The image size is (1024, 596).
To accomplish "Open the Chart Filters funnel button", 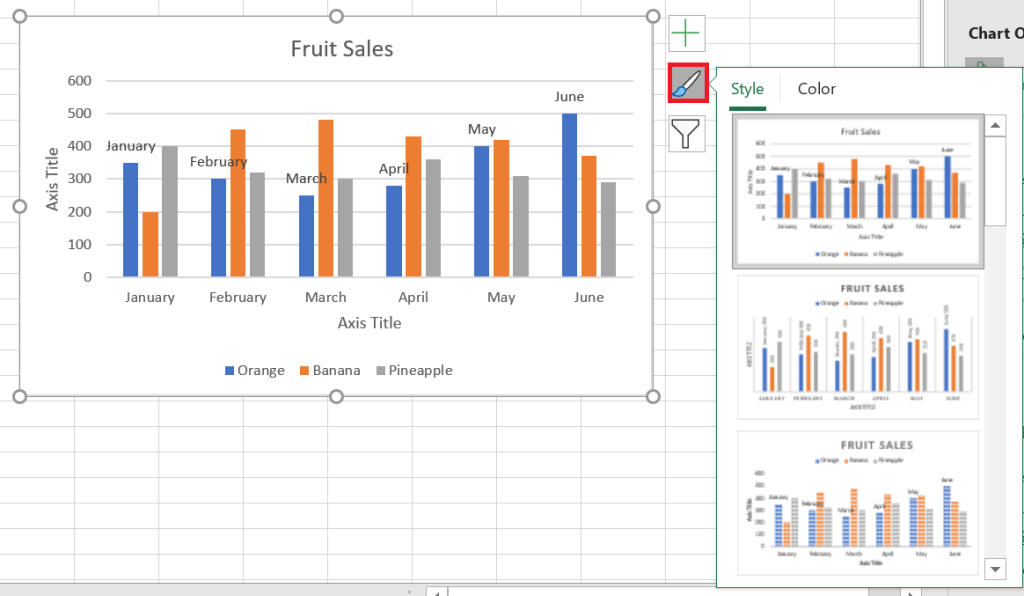I will 686,133.
